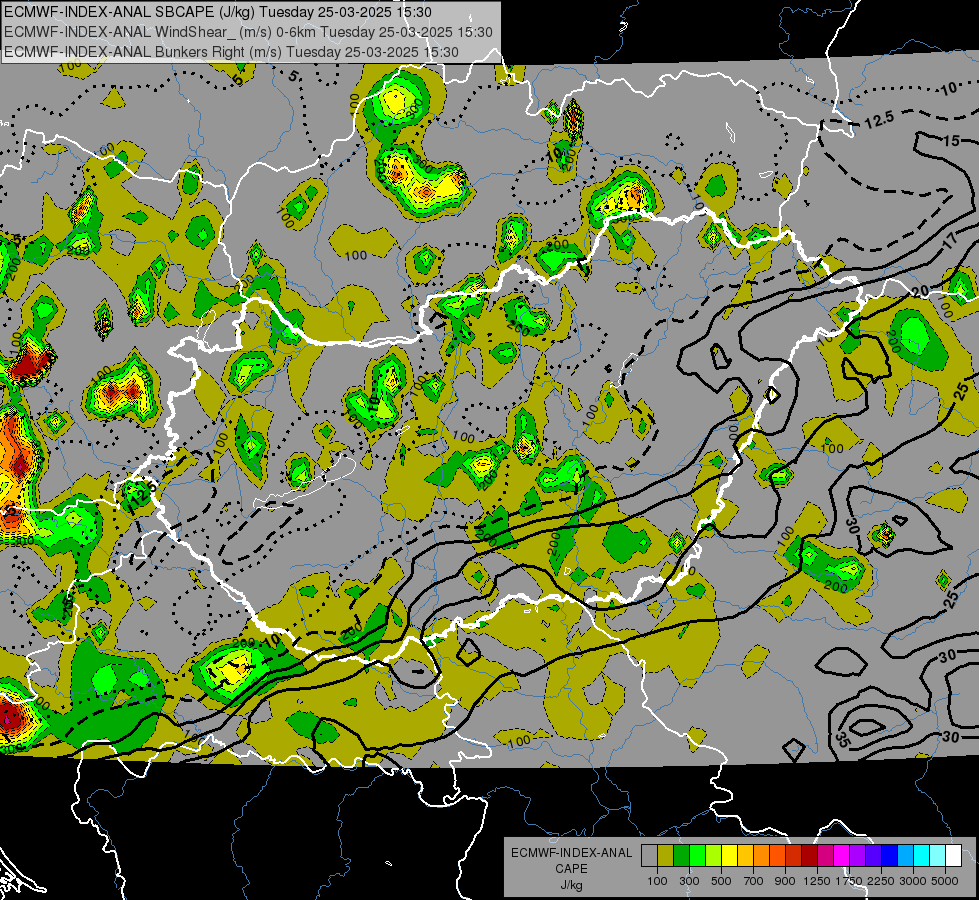Click the legend unit J/kg
The width and height of the screenshot is (979, 900).
click(x=571, y=885)
